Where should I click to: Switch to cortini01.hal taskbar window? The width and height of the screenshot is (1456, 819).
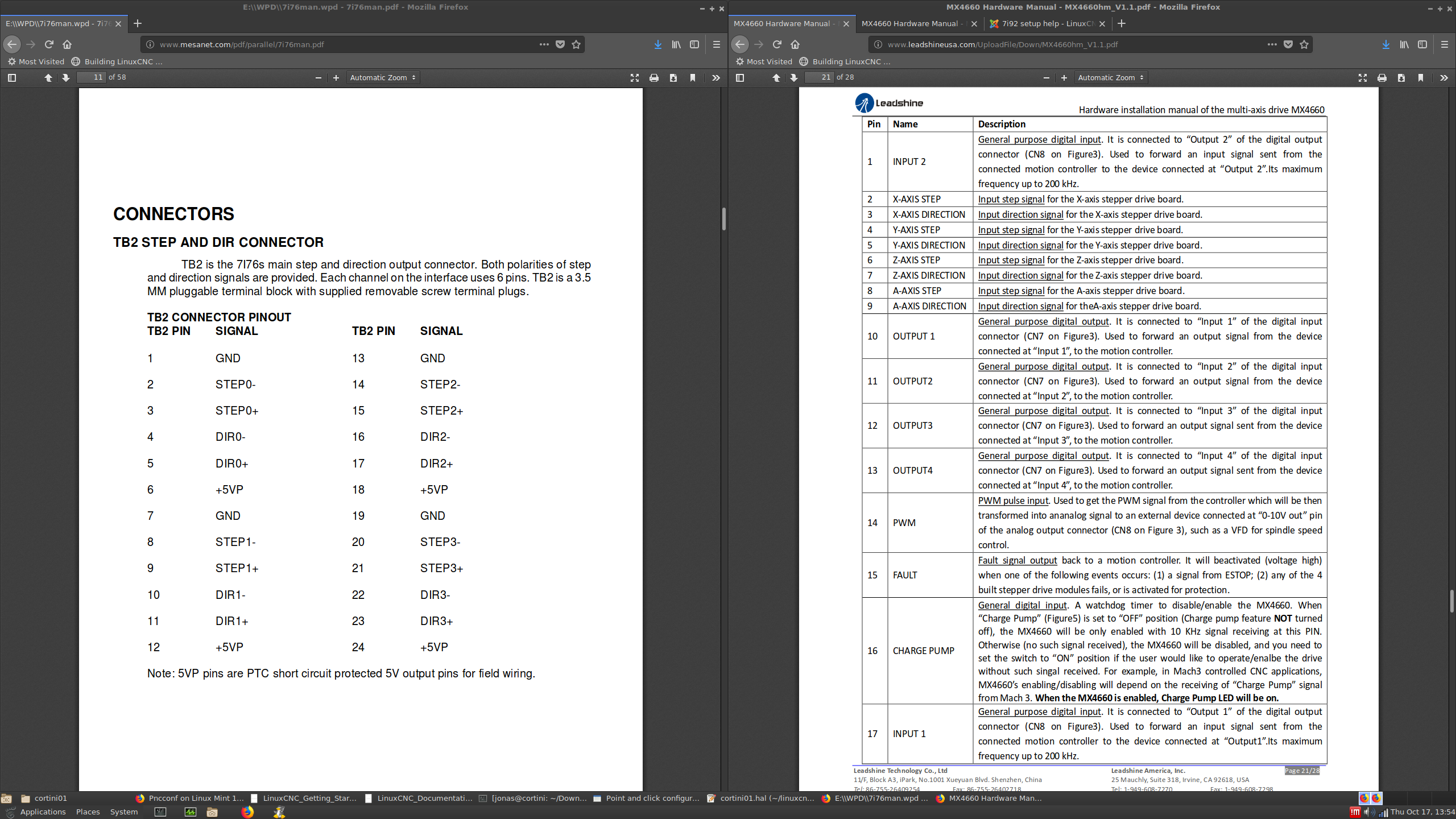(x=760, y=798)
